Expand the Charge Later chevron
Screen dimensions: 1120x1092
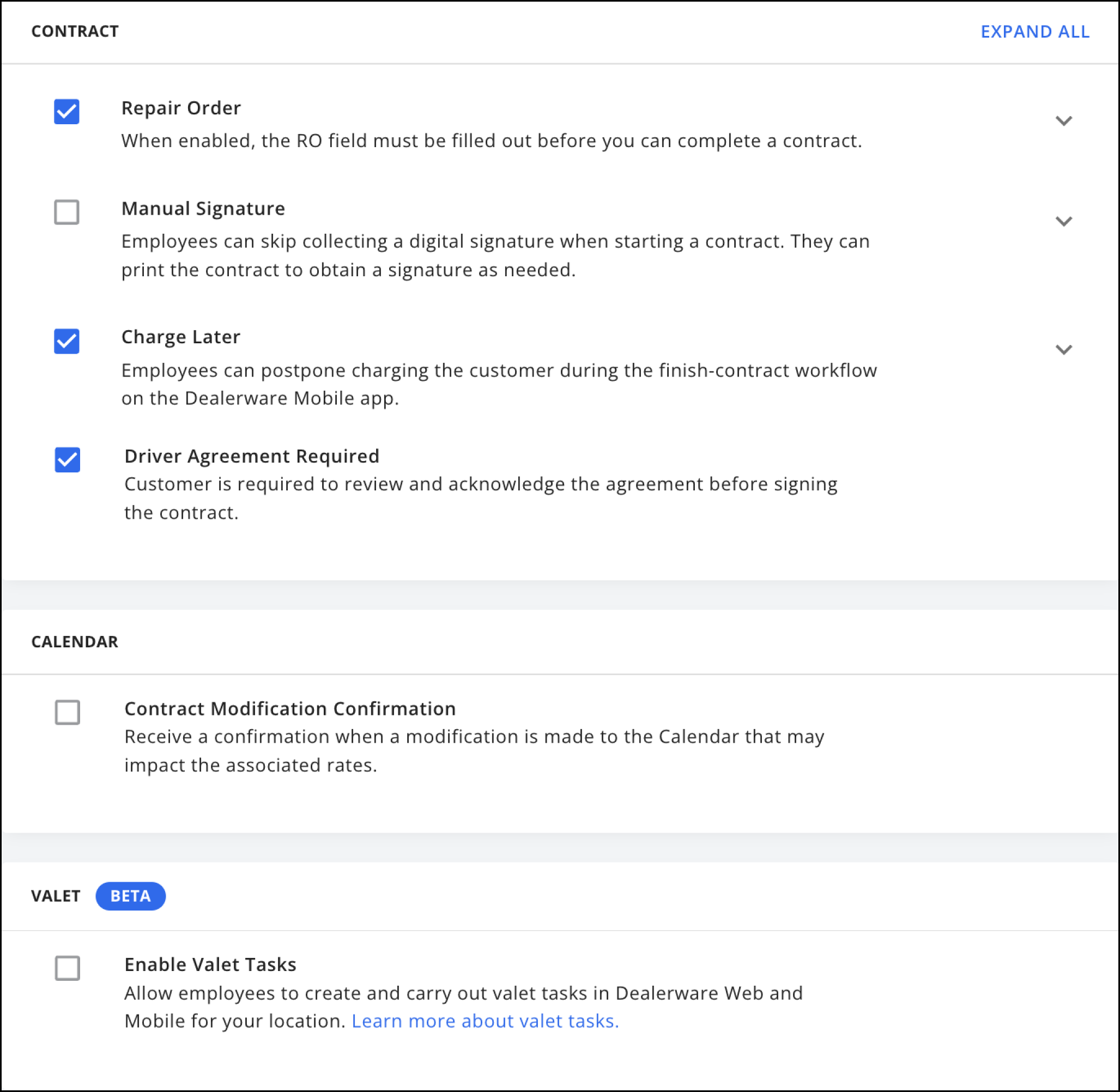pos(1064,350)
